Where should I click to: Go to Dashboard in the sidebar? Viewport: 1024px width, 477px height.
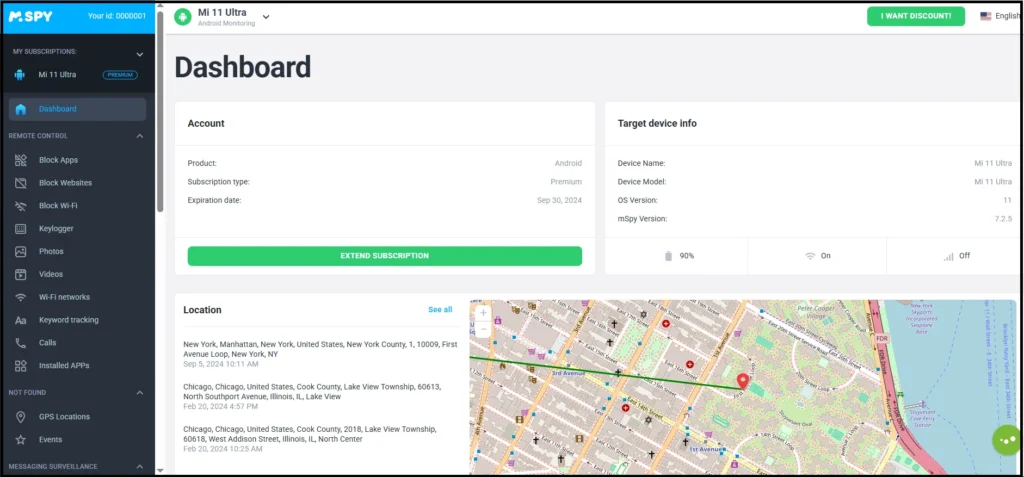[x=57, y=109]
